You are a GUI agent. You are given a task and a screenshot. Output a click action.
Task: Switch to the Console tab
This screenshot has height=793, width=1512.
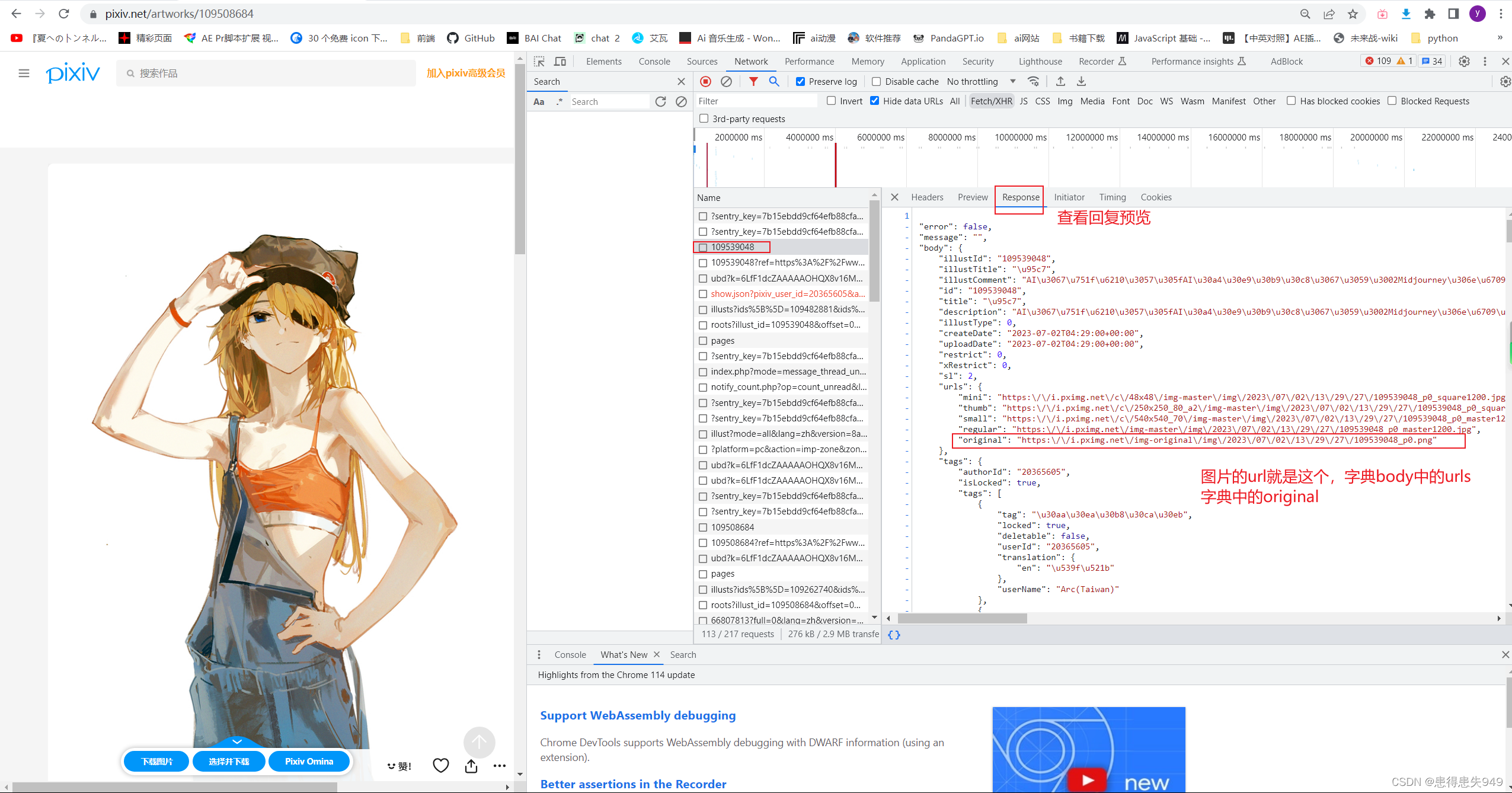tap(654, 62)
